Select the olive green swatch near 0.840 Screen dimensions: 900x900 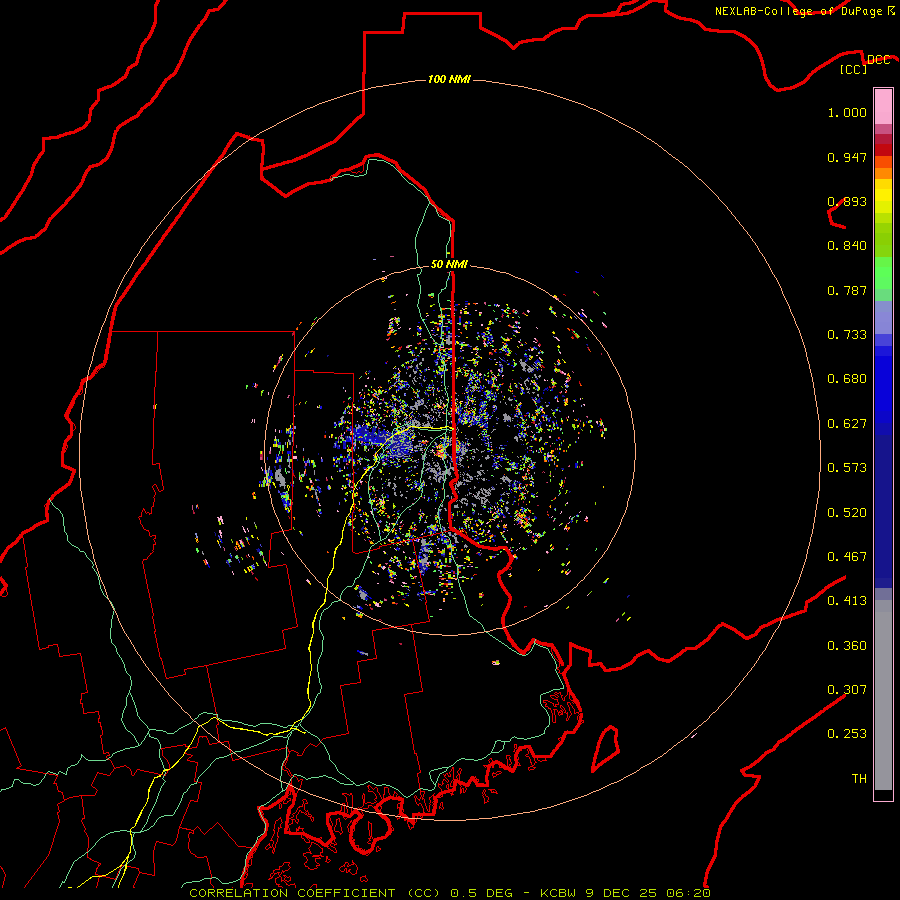883,240
